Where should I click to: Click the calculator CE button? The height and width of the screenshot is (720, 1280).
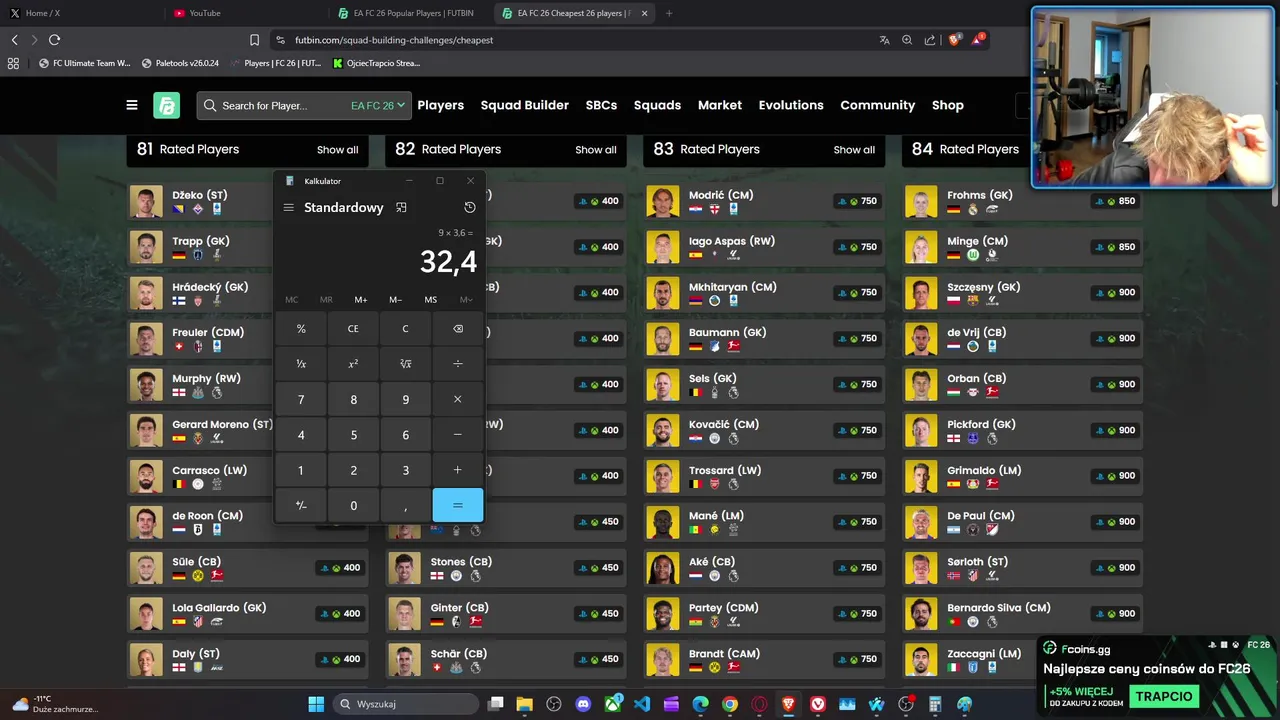[x=353, y=329]
